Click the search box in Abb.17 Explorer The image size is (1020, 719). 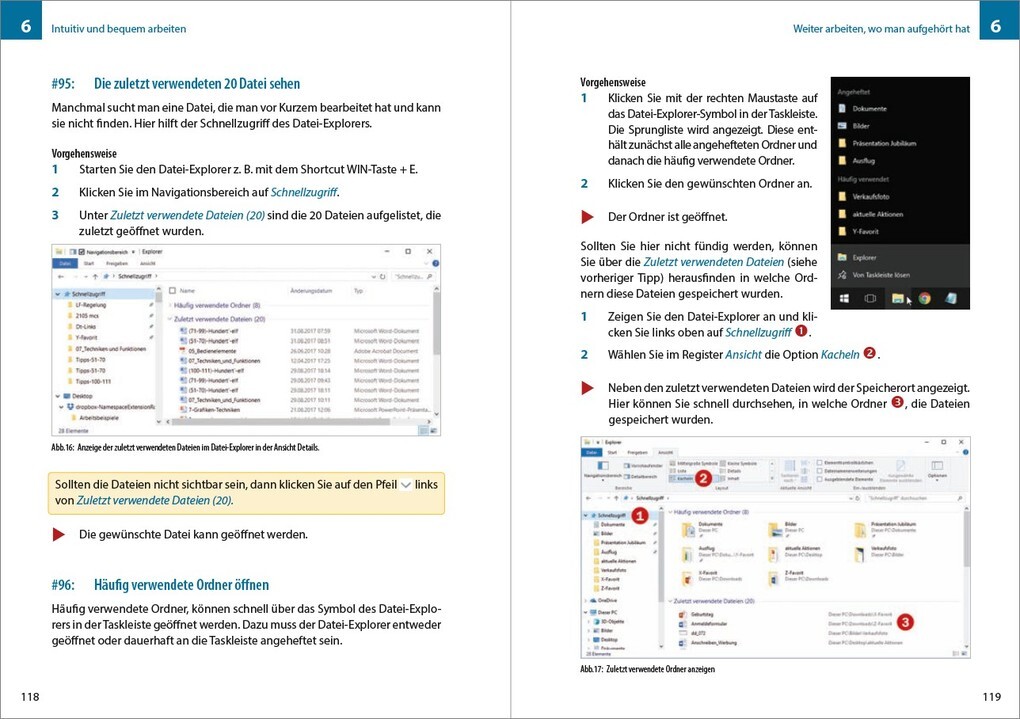pos(915,498)
